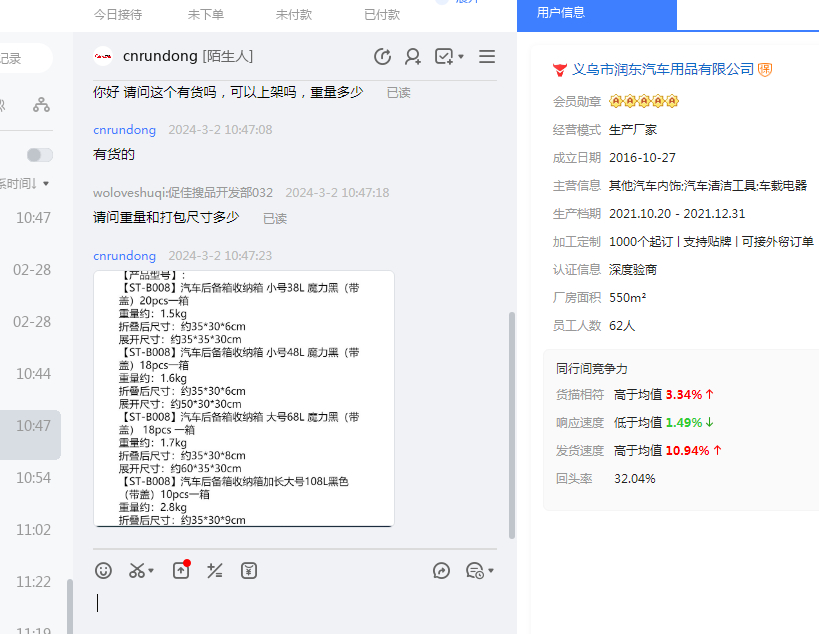
Task: Click cnrundong sender name at 10:47:23
Action: (124, 256)
